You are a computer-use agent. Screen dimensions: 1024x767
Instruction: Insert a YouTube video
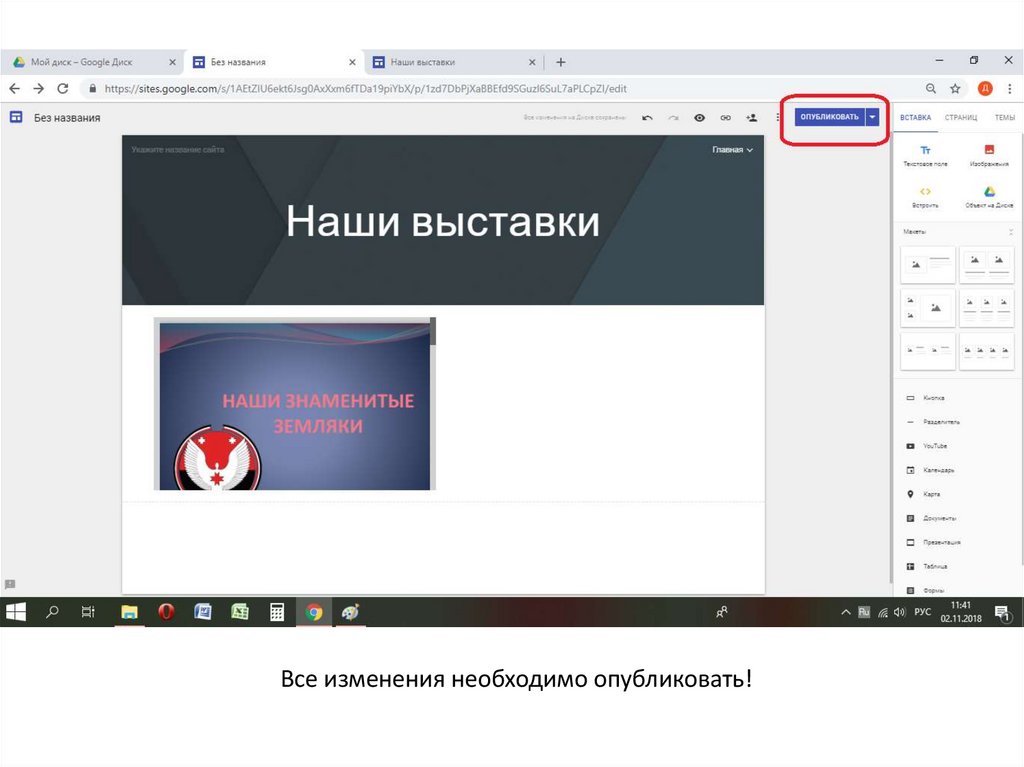[x=927, y=446]
